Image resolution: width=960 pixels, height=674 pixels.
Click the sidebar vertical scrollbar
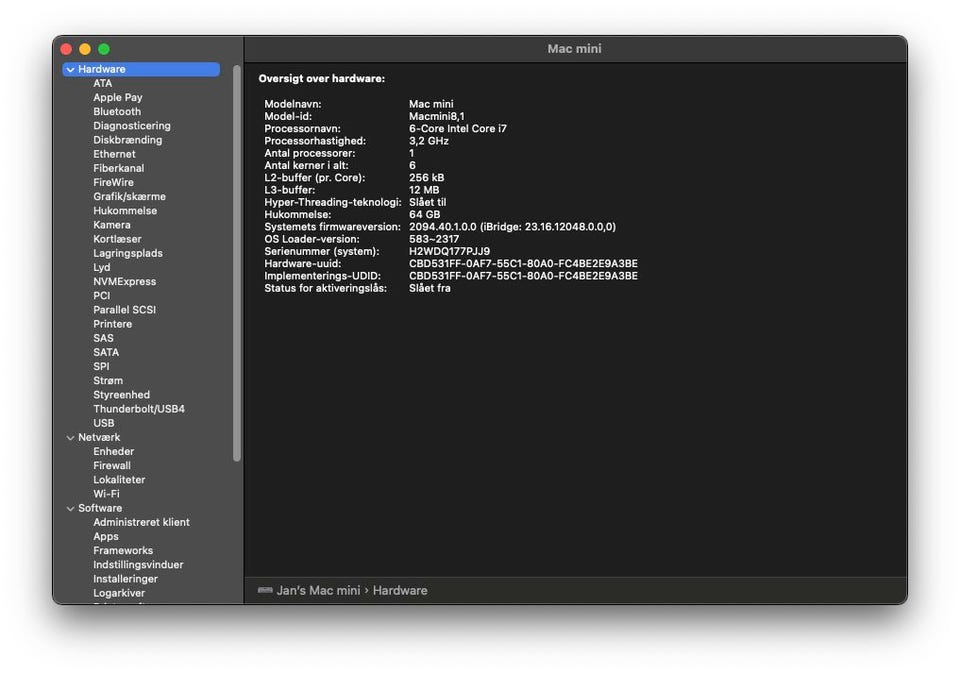pos(237,260)
